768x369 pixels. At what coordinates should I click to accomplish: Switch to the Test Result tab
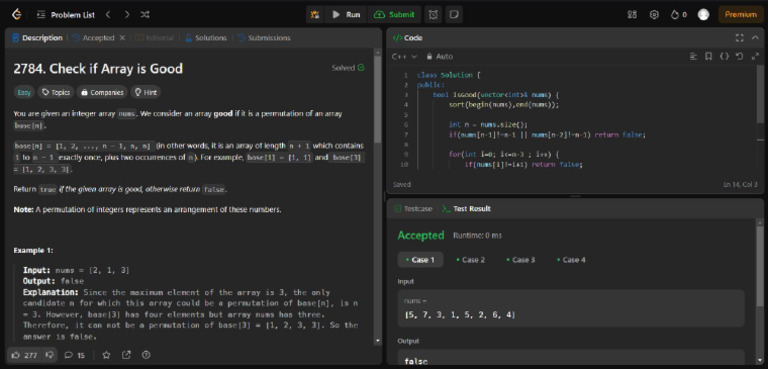click(466, 209)
